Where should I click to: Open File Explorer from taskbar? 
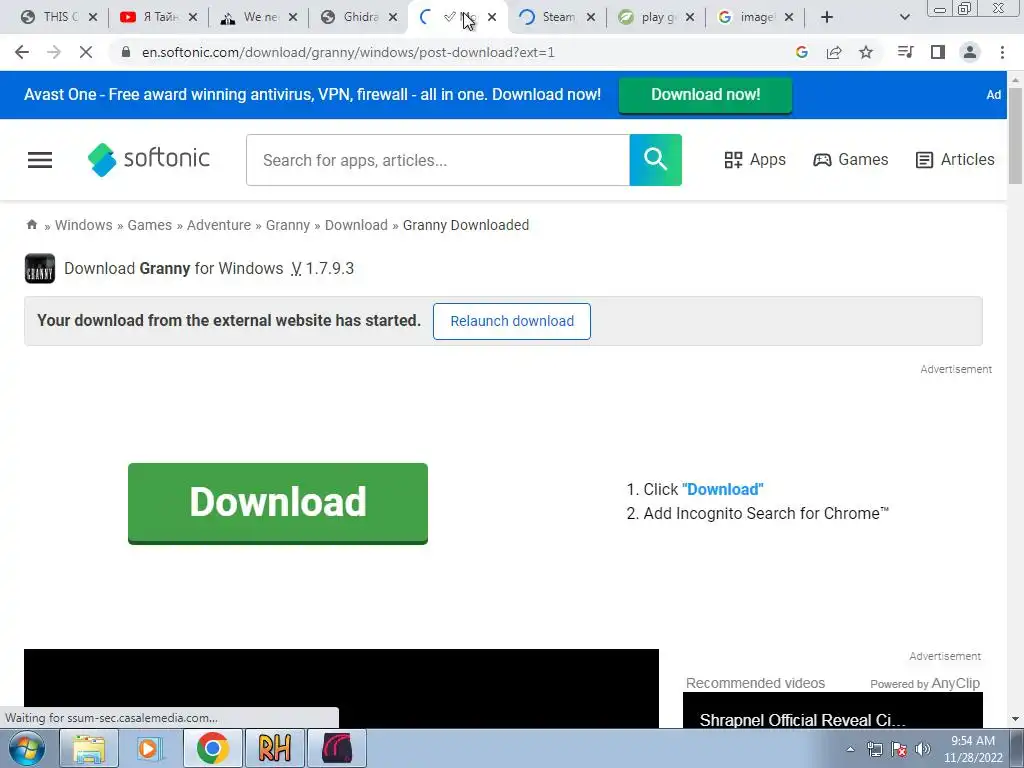pos(89,748)
